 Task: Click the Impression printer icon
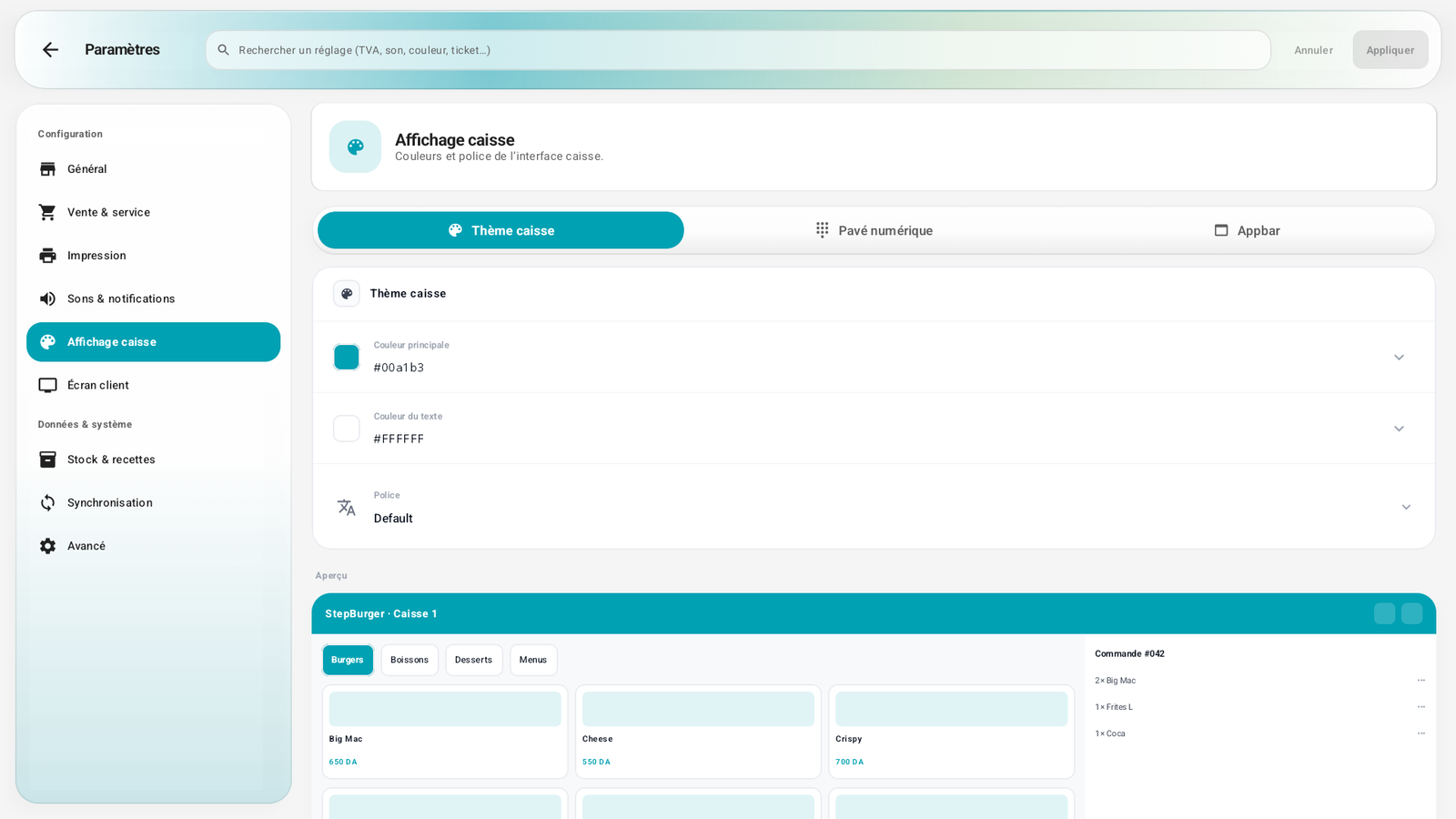pyautogui.click(x=47, y=256)
